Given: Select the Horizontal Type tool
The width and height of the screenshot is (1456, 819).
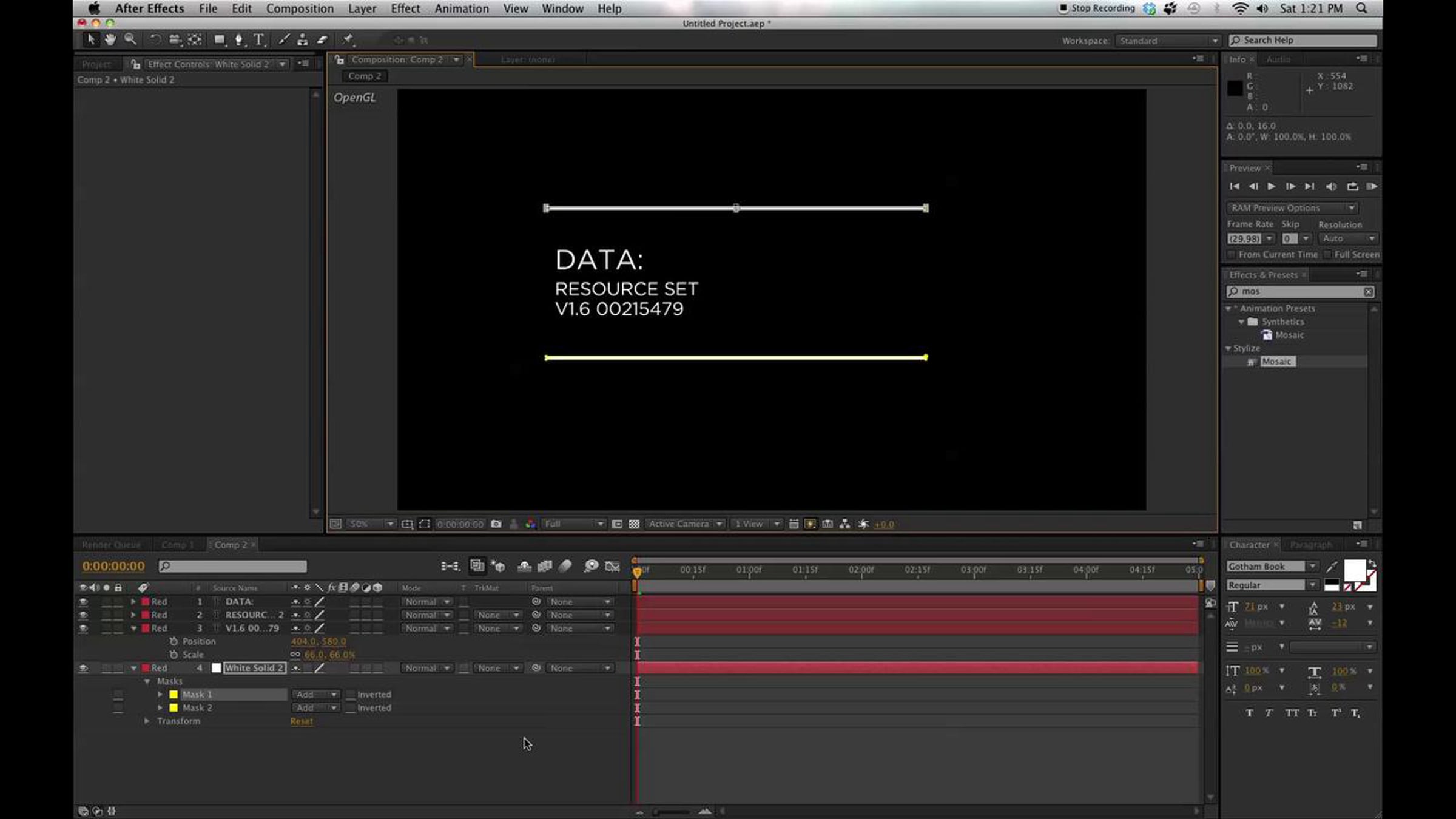Looking at the screenshot, I should click(259, 40).
